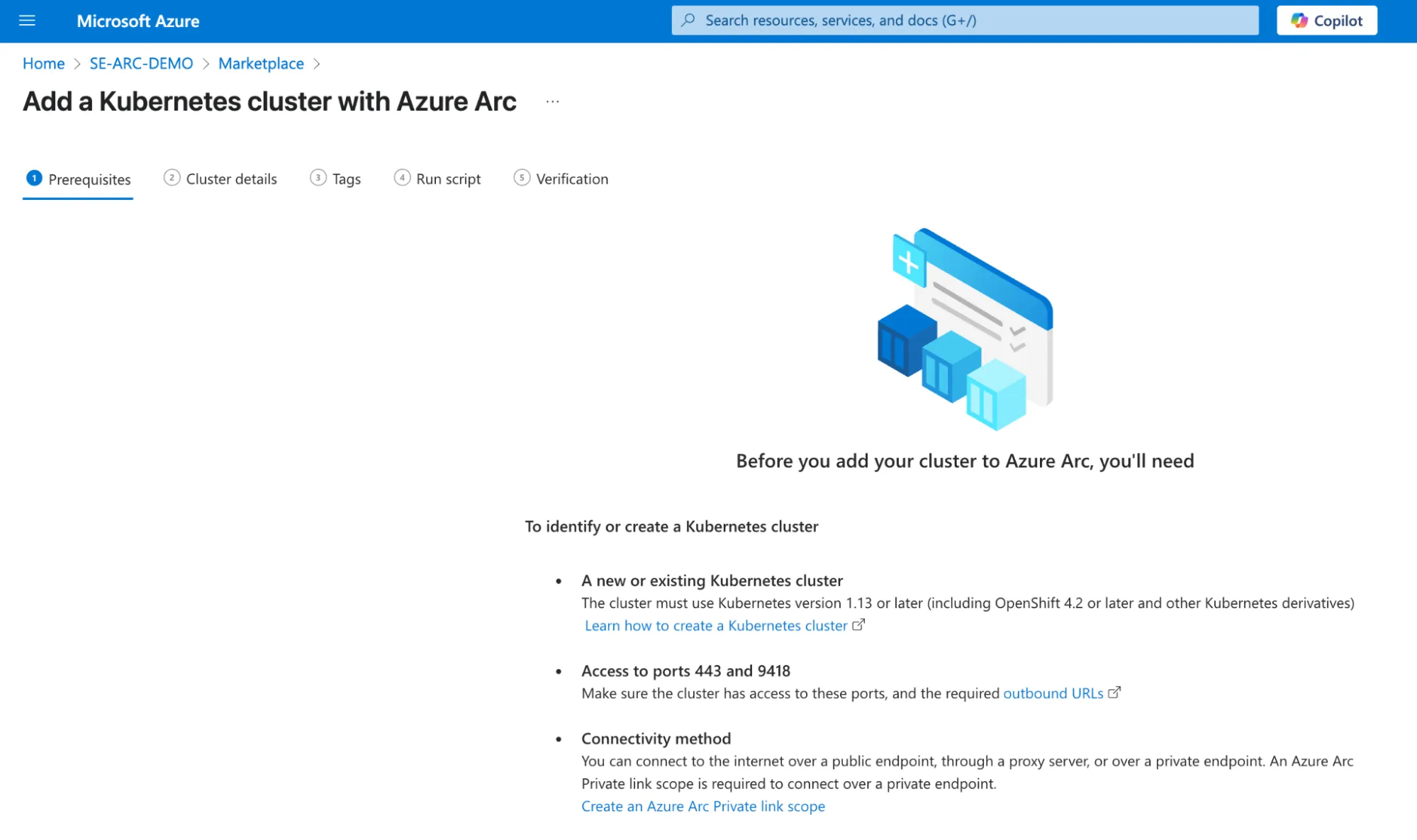Click chevron after Home breadcrumb

pyautogui.click(x=77, y=64)
